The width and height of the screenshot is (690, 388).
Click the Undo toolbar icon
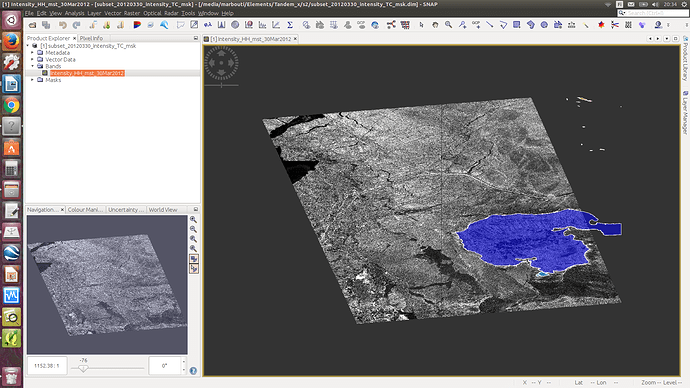[62, 25]
